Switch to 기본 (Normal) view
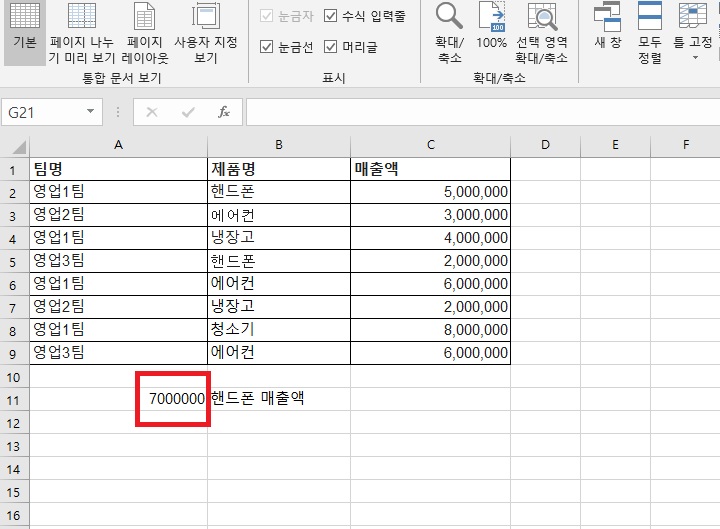Viewport: 720px width, 529px height. click(25, 31)
